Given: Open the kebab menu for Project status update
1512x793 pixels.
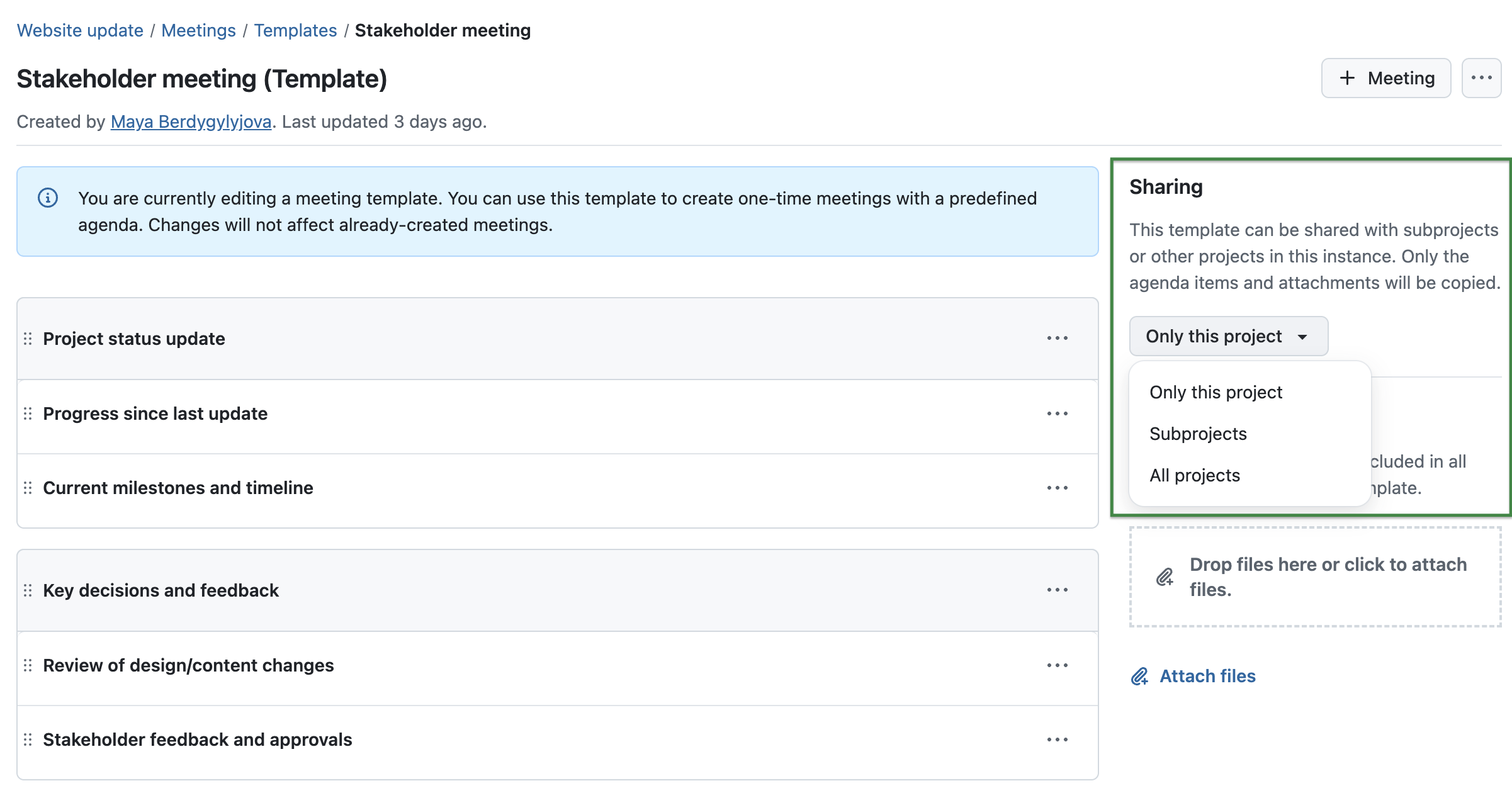Looking at the screenshot, I should (1058, 338).
